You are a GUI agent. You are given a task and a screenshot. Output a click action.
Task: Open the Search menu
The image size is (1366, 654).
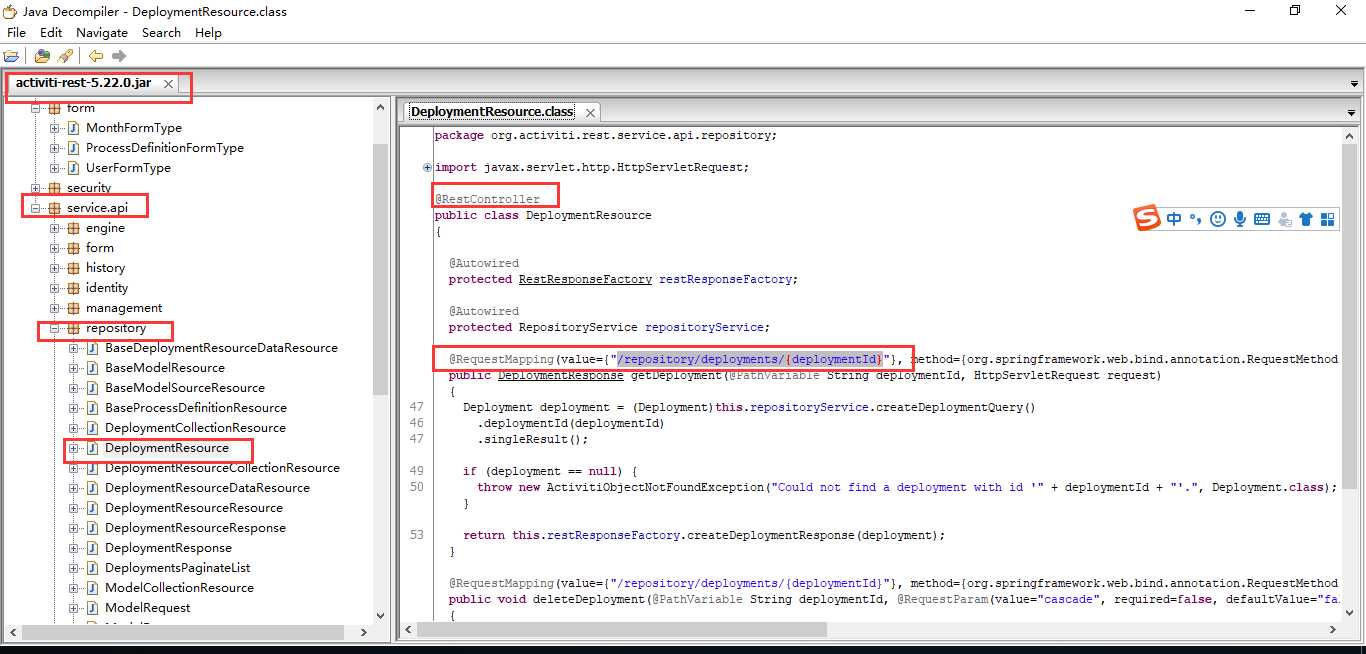coord(161,32)
